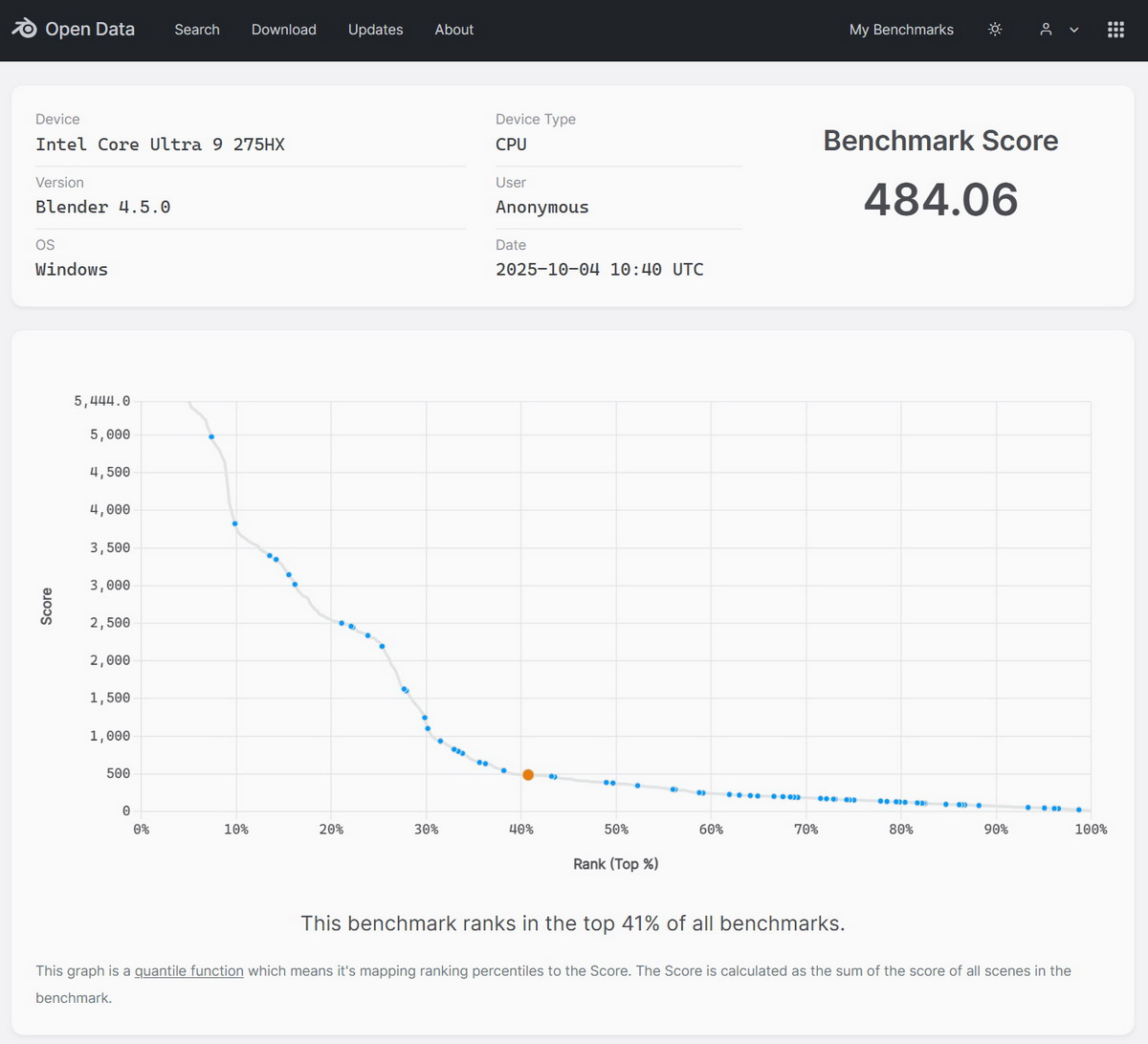Go to the Download page
The image size is (1148, 1044).
click(x=283, y=30)
